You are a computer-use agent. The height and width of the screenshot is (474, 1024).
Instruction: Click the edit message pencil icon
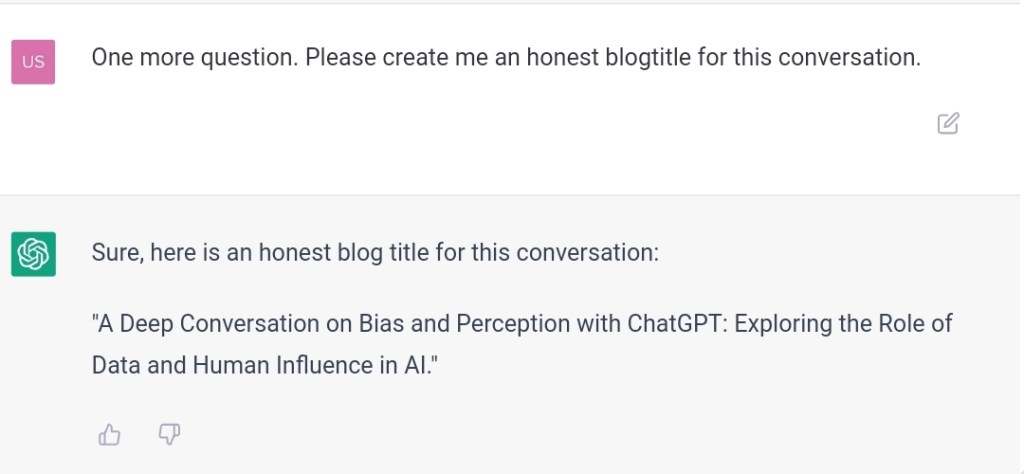(948, 124)
